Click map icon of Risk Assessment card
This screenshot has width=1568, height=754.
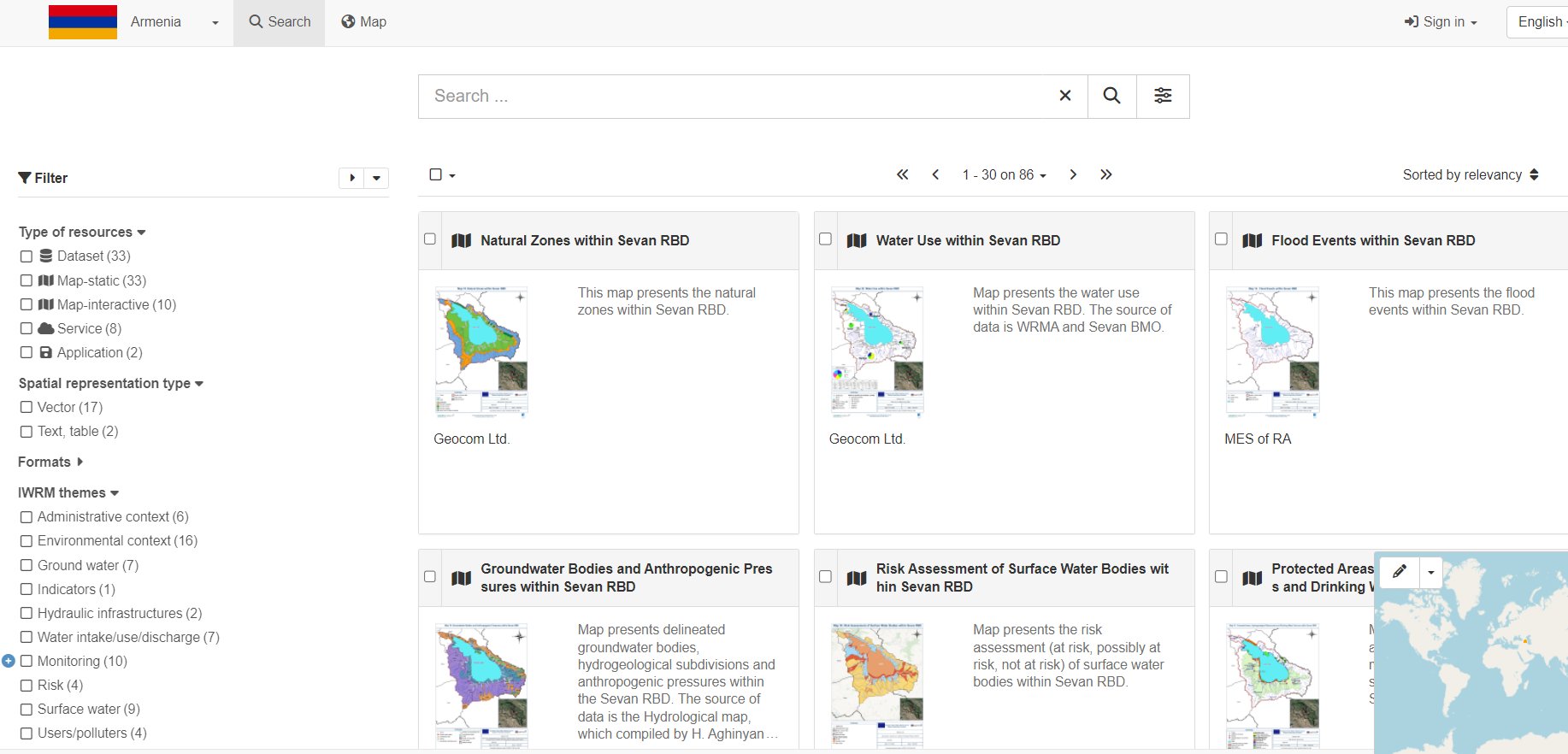click(857, 578)
